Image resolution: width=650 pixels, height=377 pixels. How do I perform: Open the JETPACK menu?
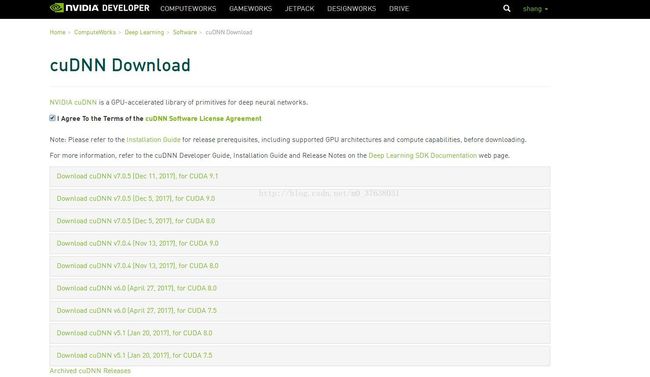point(299,9)
